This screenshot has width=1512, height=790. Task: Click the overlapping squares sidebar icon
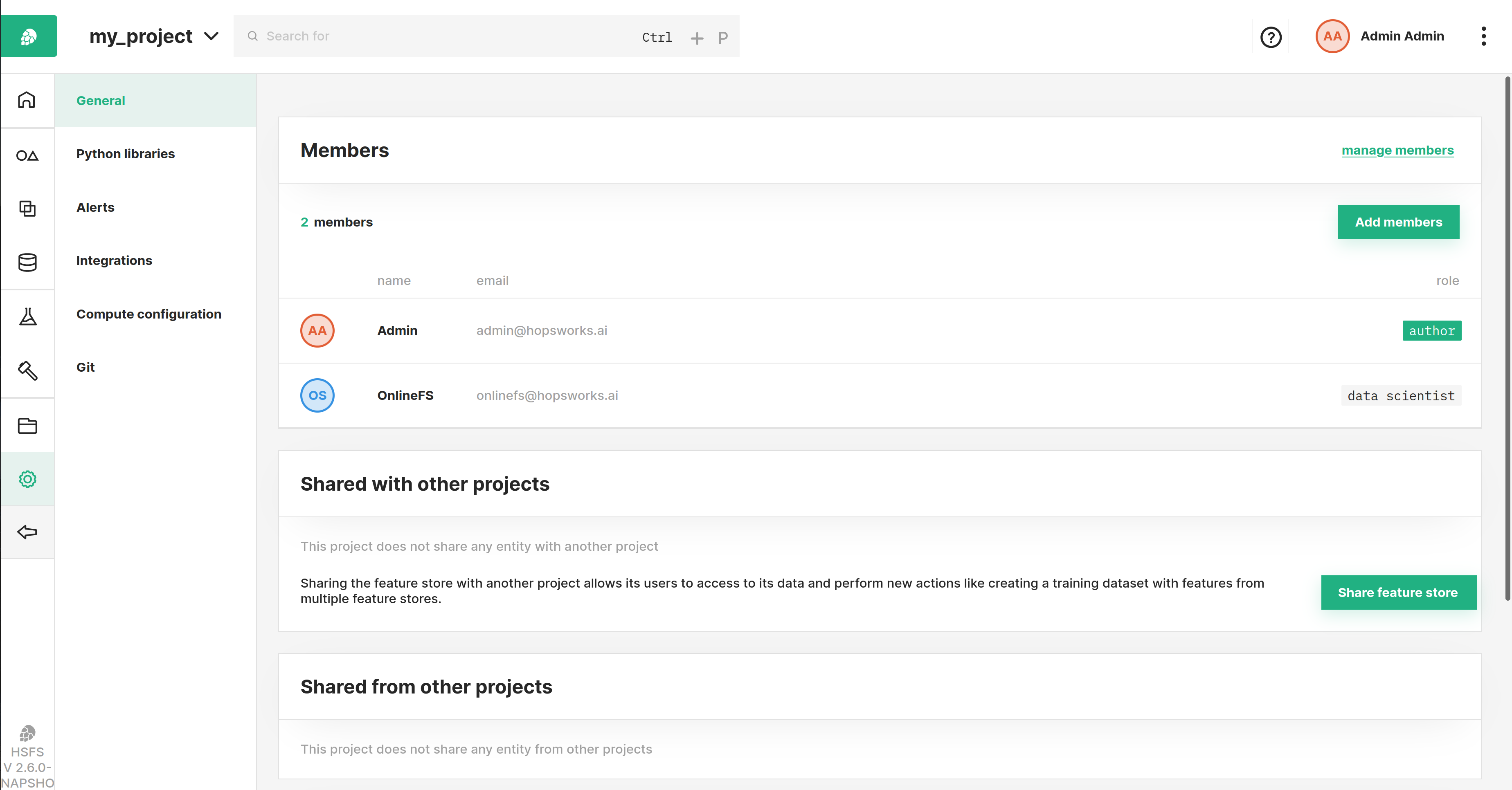point(27,208)
